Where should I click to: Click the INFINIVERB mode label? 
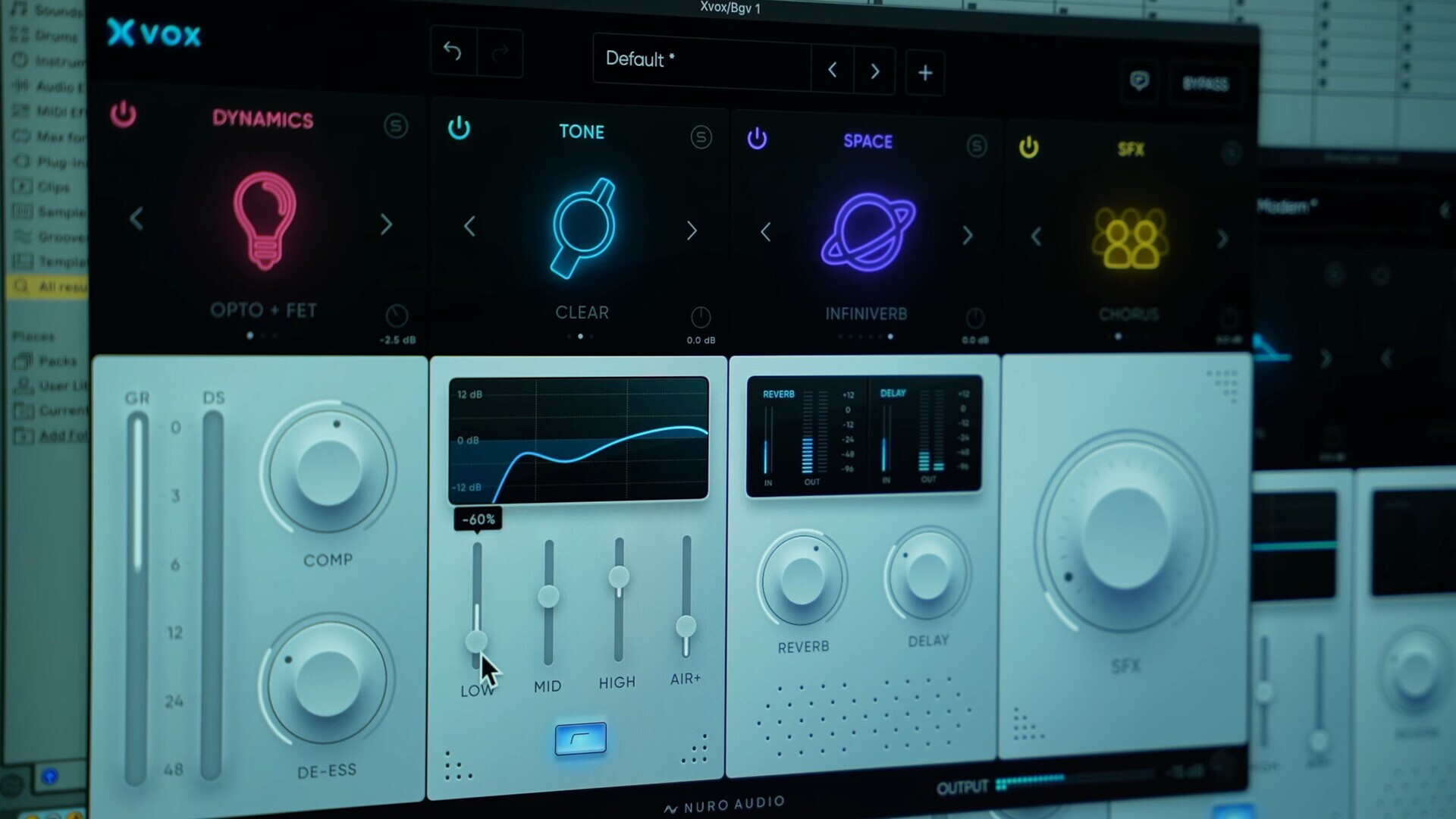point(866,314)
